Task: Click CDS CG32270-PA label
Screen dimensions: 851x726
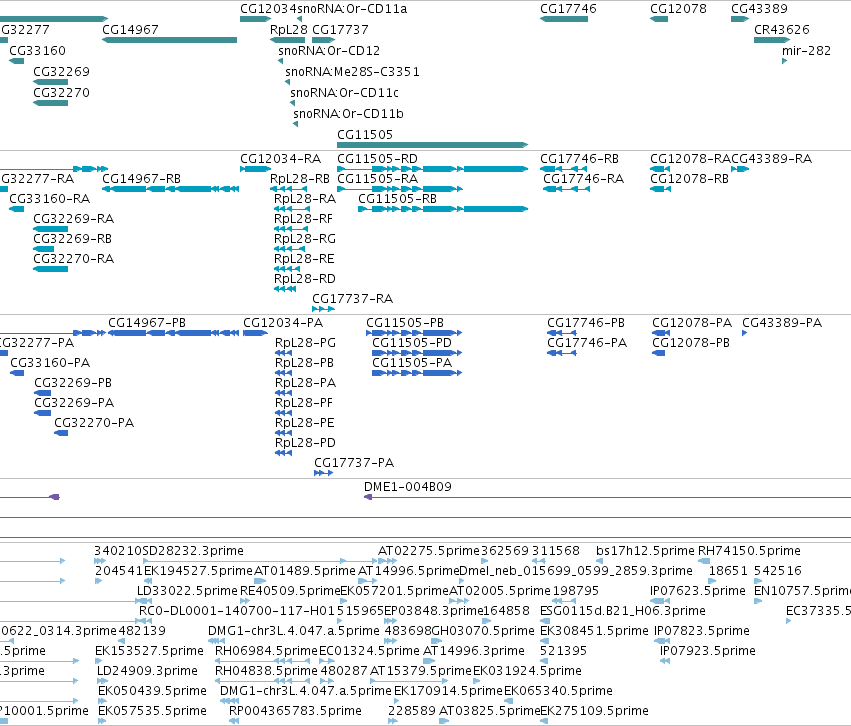Action: click(94, 423)
